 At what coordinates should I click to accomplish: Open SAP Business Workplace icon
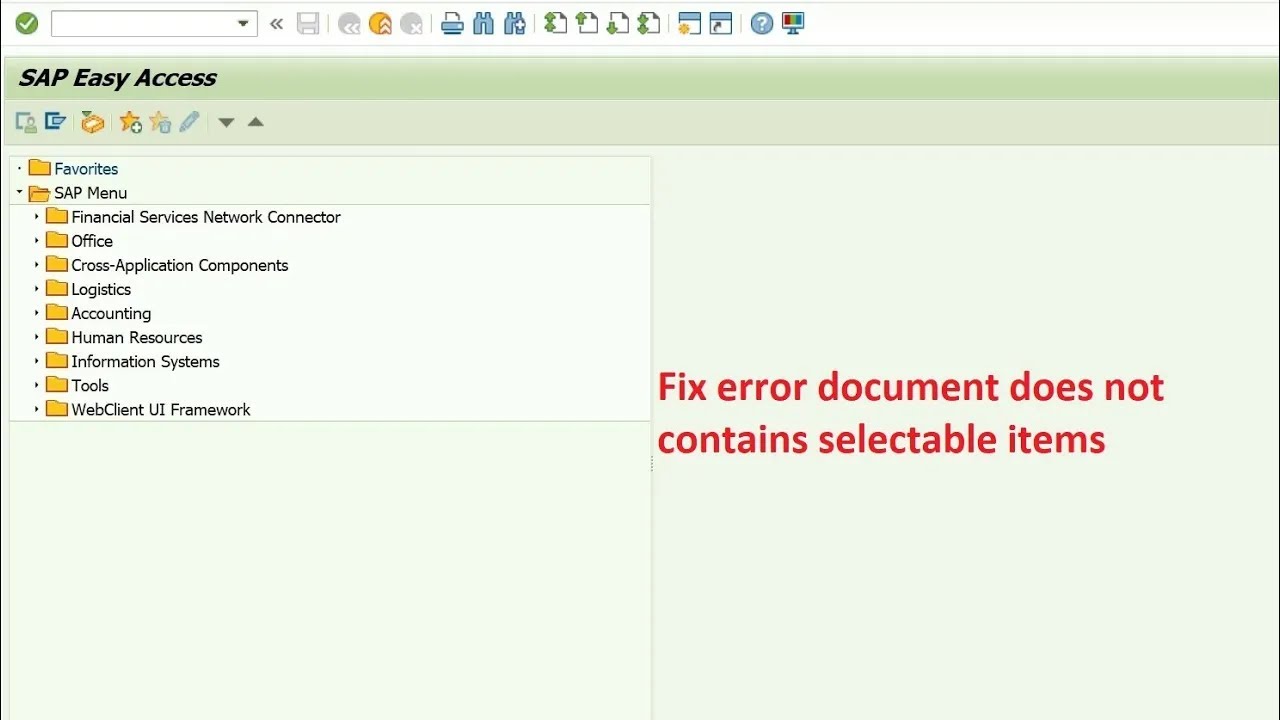coord(93,122)
